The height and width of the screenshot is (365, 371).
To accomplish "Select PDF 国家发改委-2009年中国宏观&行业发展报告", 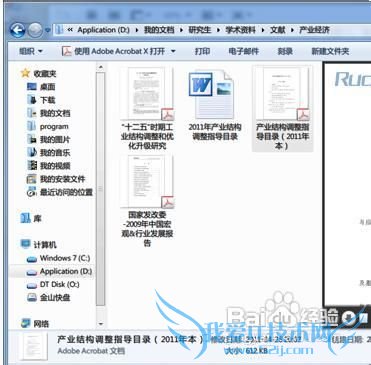I will (147, 182).
